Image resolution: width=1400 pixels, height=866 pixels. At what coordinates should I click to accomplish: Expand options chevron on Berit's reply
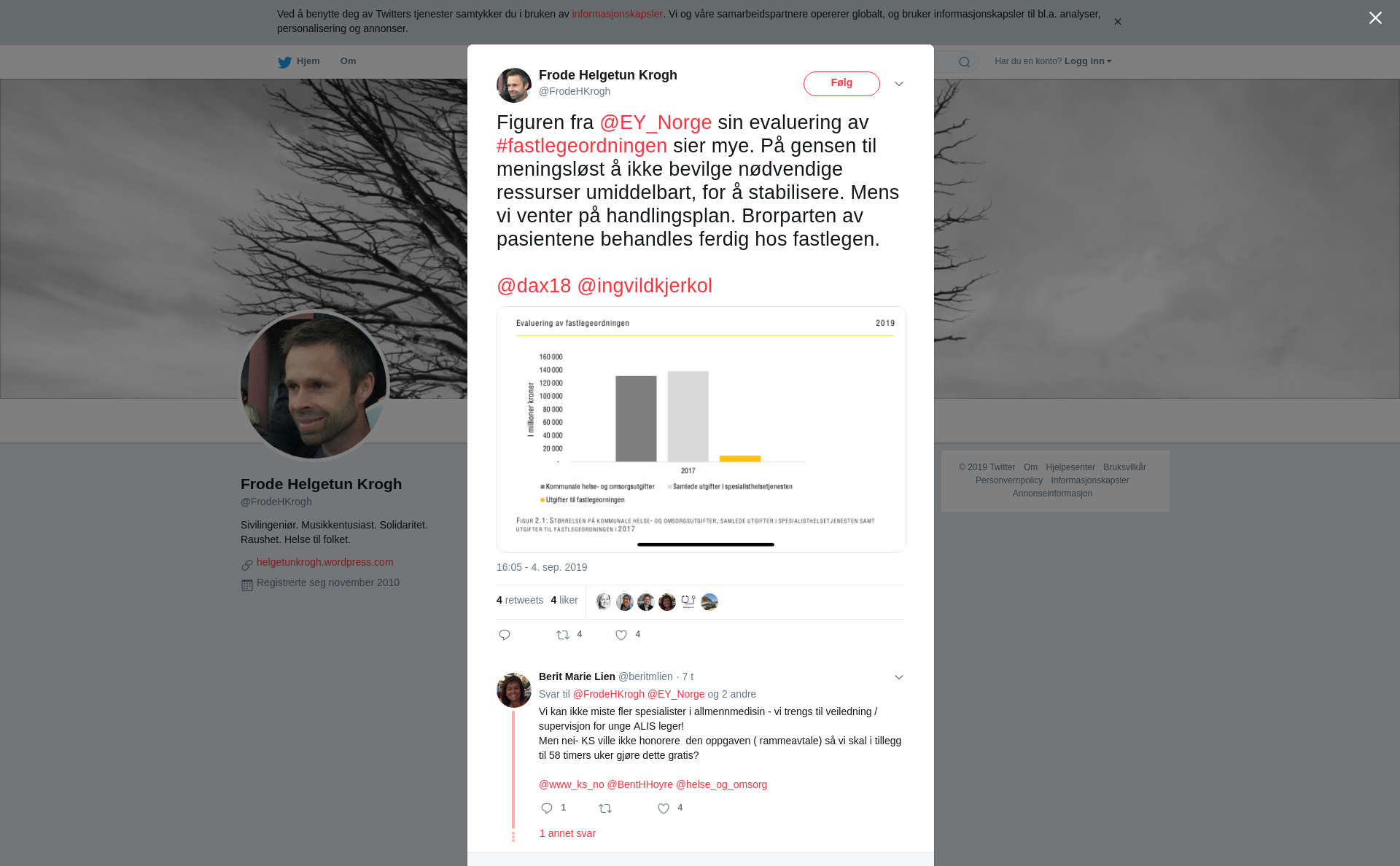point(899,677)
